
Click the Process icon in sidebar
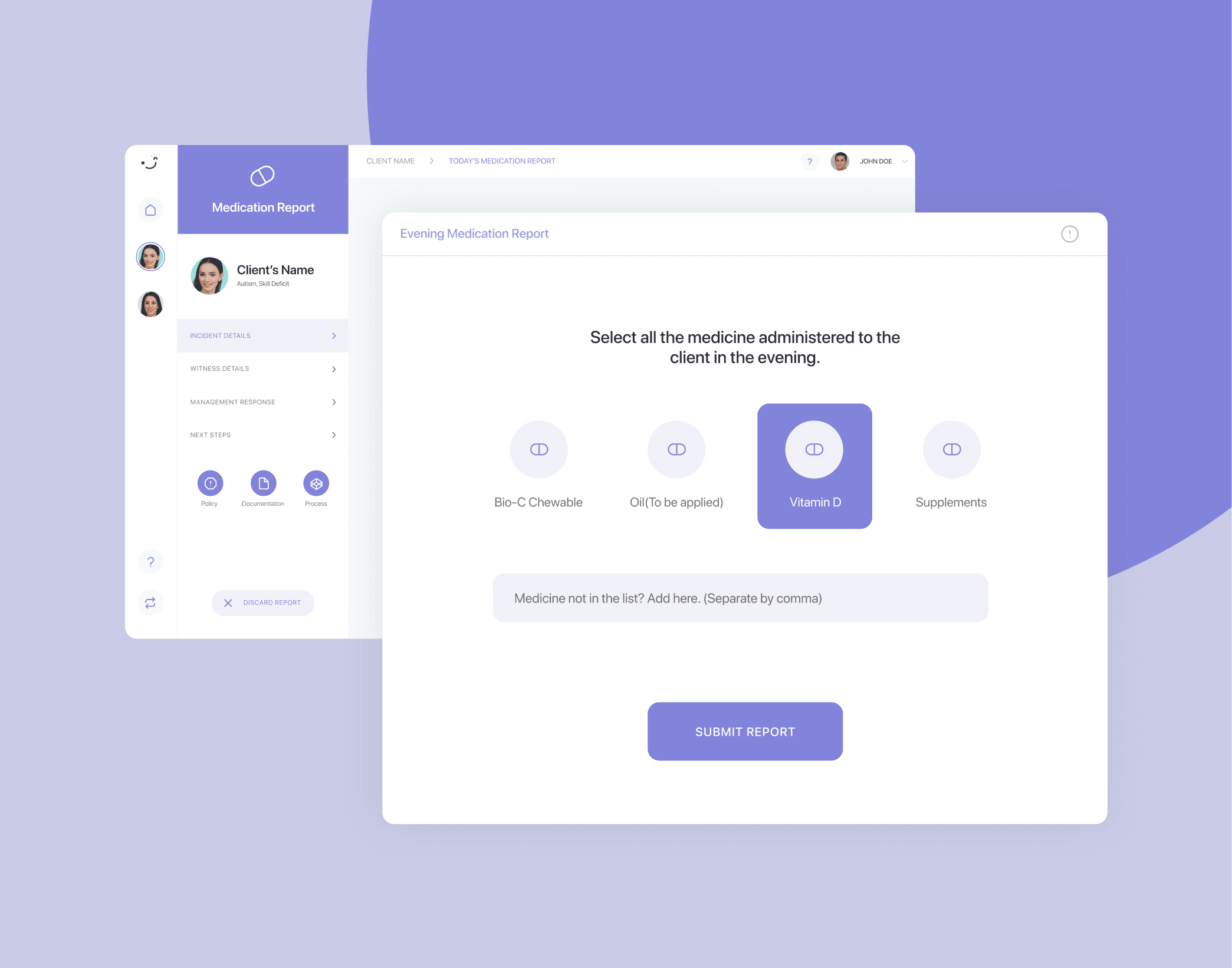click(x=315, y=483)
